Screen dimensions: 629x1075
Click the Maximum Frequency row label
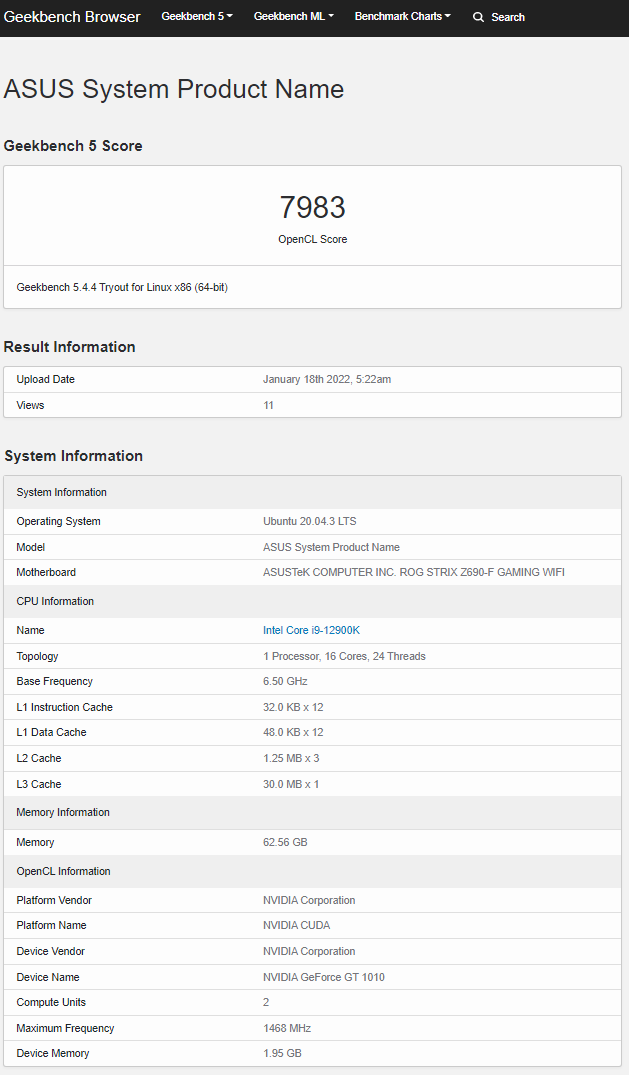click(x=65, y=1028)
